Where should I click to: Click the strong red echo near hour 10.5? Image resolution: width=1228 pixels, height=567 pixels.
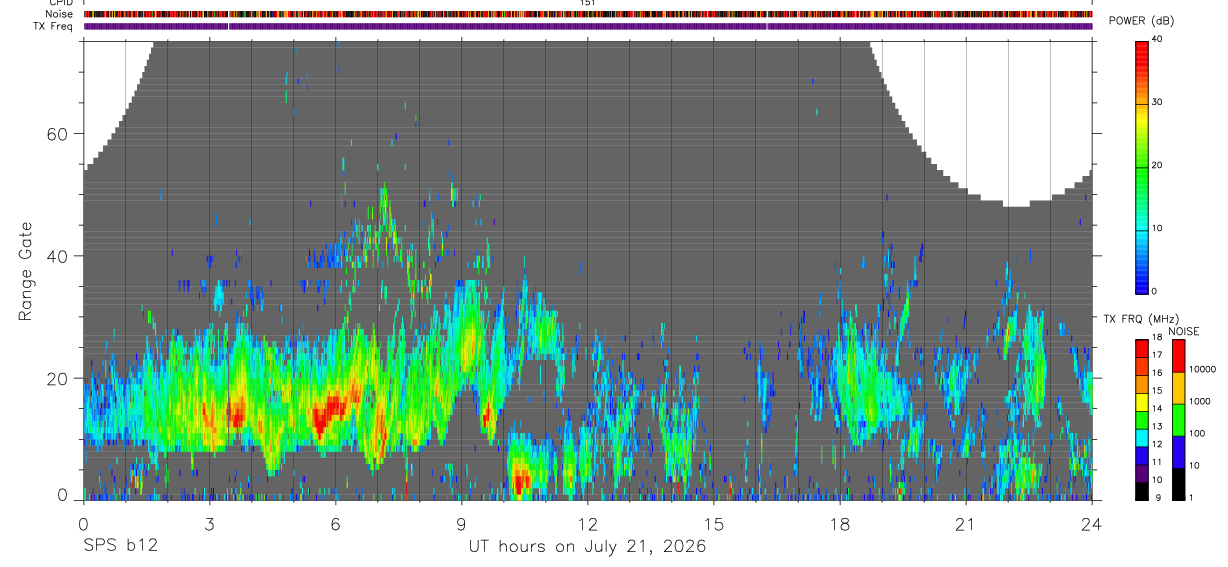point(520,481)
